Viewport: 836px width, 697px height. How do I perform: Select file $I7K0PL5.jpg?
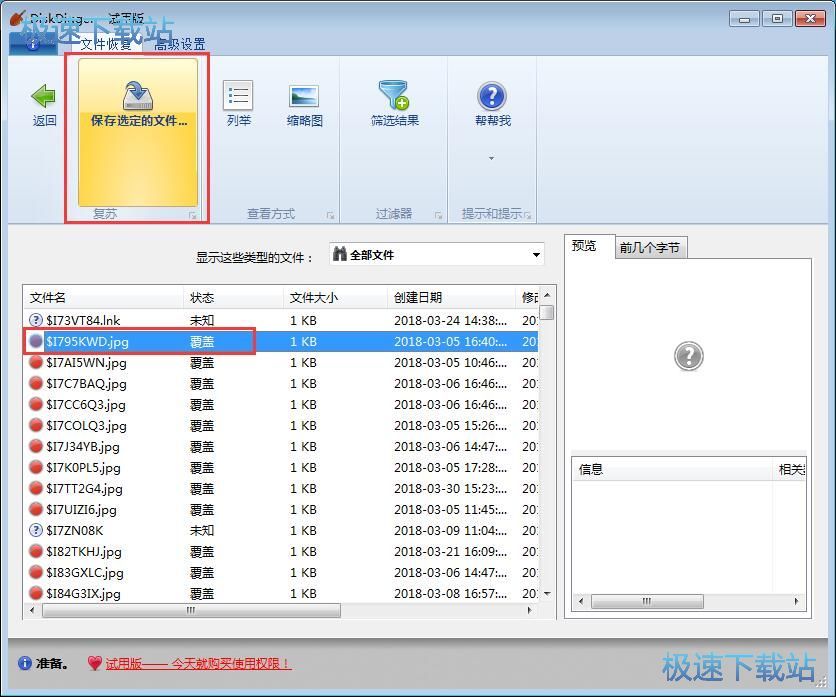click(x=83, y=468)
